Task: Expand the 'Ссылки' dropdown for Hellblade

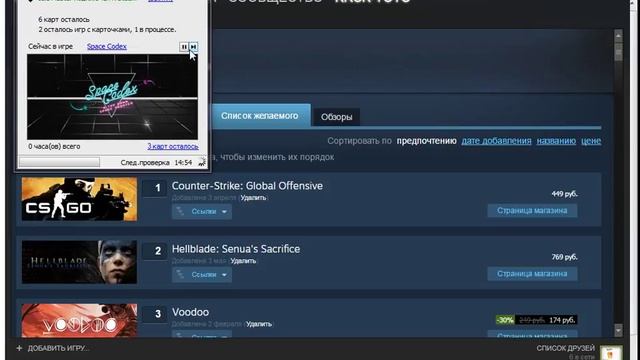Action: [x=202, y=275]
